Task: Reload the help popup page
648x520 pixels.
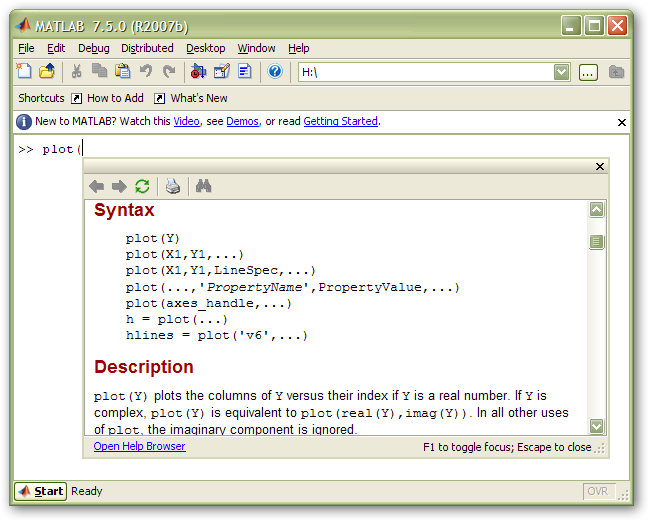Action: tap(142, 186)
